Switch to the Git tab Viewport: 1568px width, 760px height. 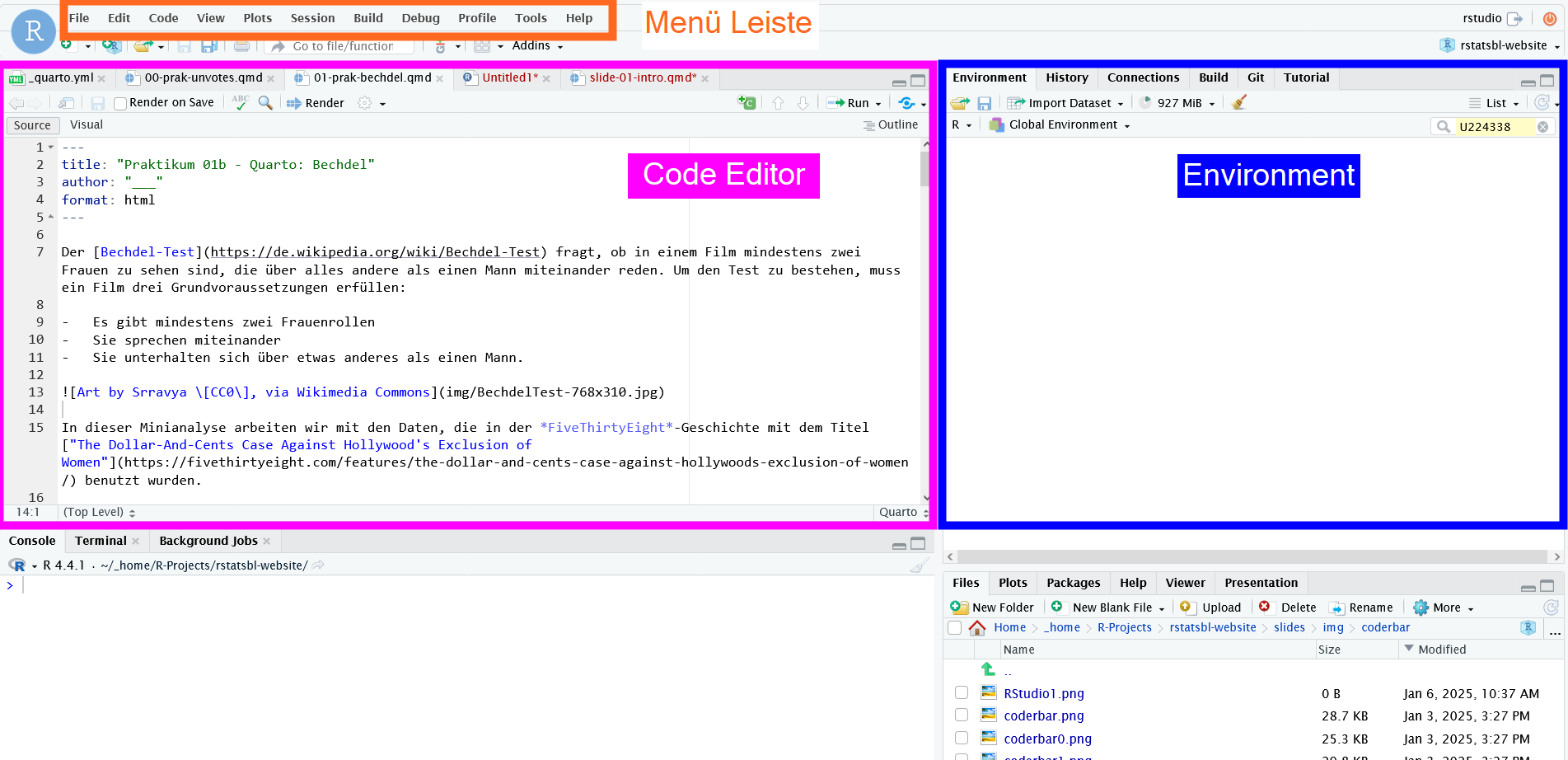(x=1255, y=77)
